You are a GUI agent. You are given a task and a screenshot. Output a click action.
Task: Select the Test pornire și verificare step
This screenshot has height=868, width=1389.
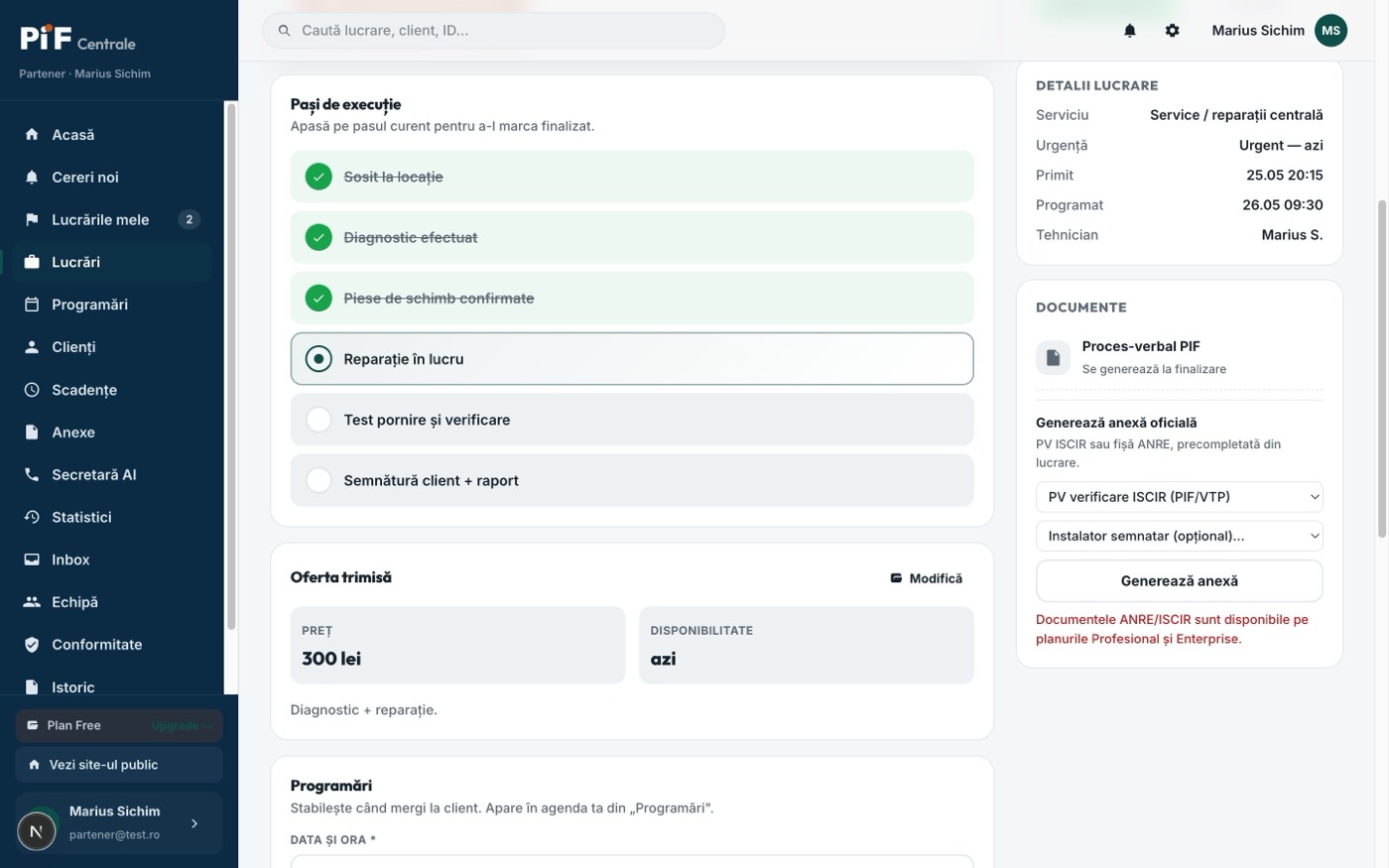coord(632,420)
